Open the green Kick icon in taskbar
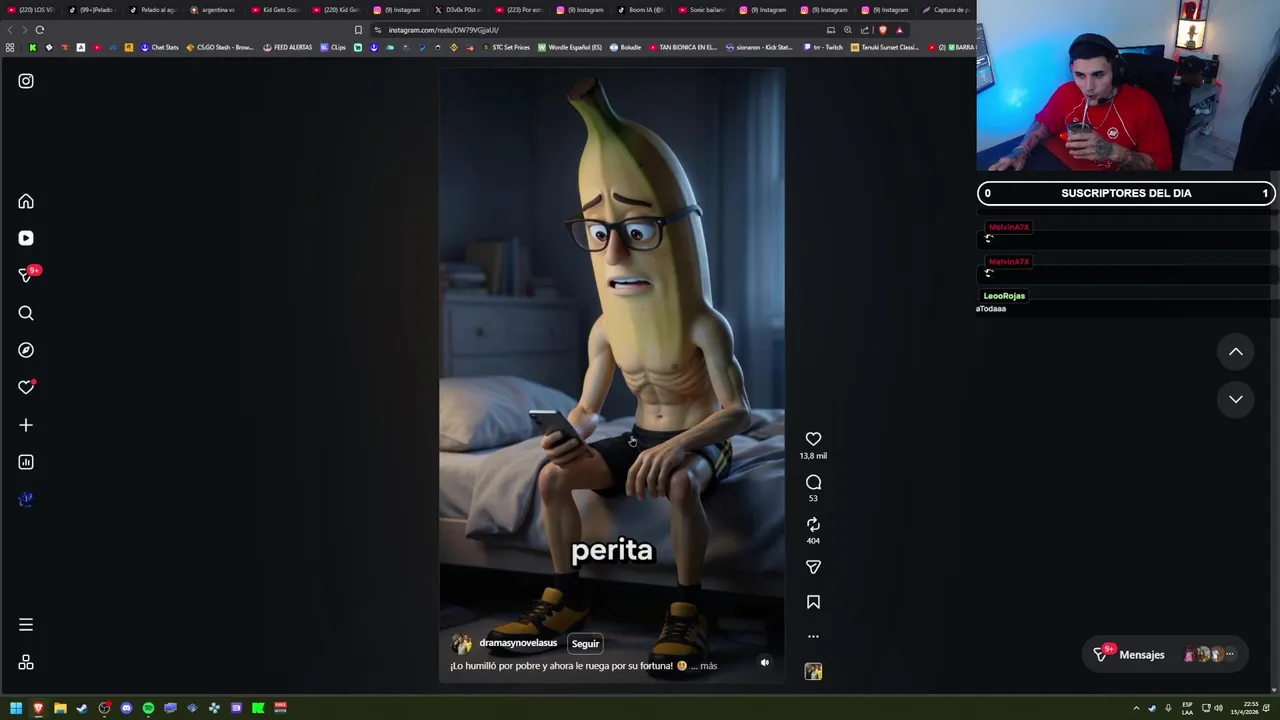This screenshot has height=720, width=1280. [258, 708]
